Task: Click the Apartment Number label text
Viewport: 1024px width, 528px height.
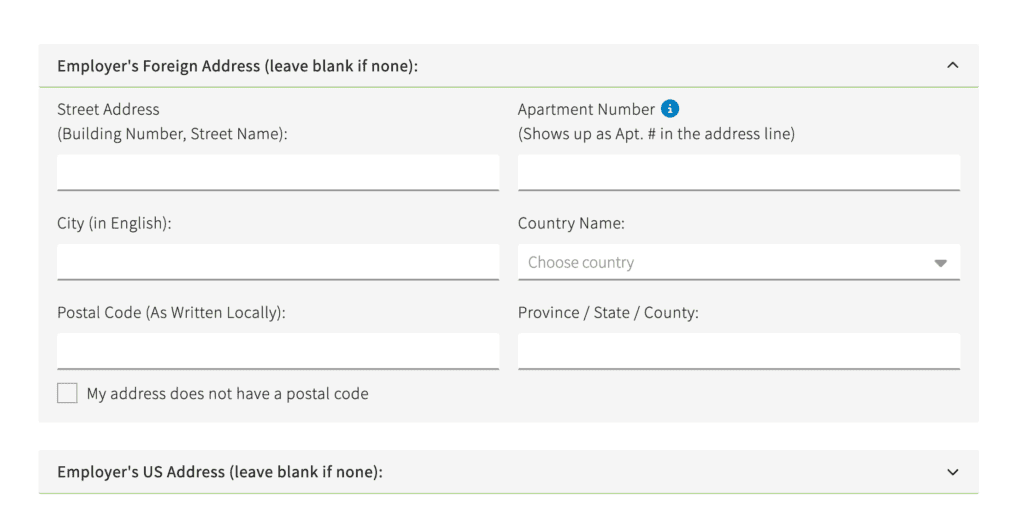Action: (x=586, y=109)
